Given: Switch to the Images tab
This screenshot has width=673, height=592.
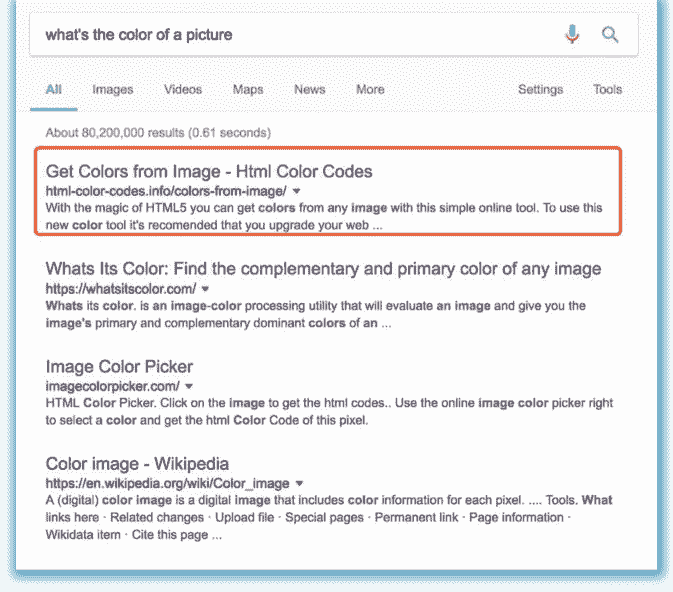Looking at the screenshot, I should point(113,89).
